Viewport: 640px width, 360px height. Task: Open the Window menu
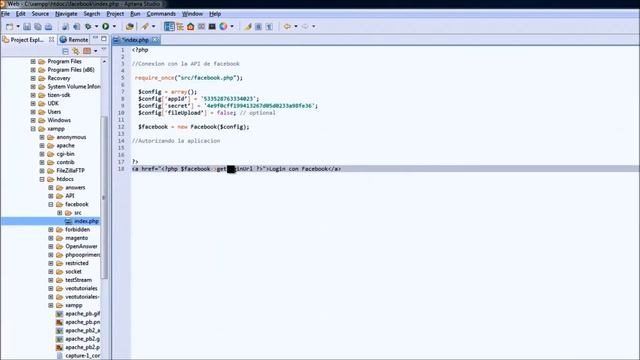coord(192,14)
